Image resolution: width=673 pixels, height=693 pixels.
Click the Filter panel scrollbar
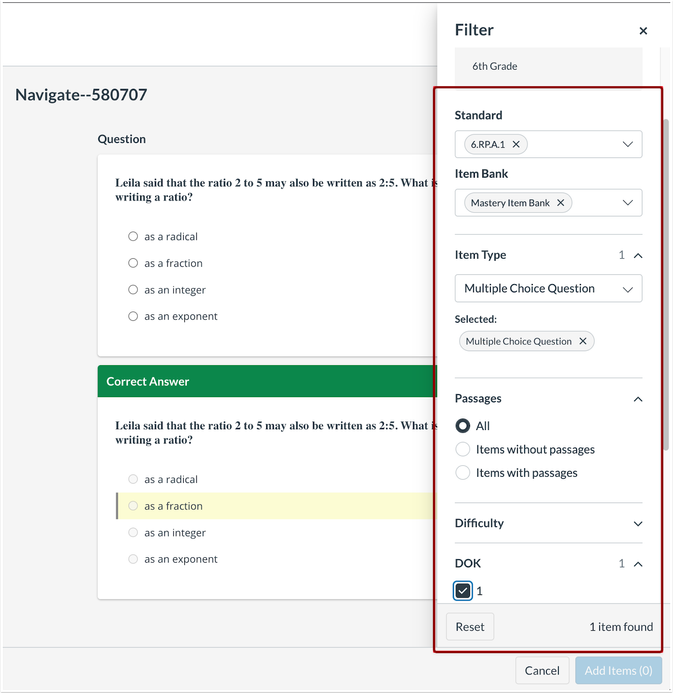(x=667, y=280)
